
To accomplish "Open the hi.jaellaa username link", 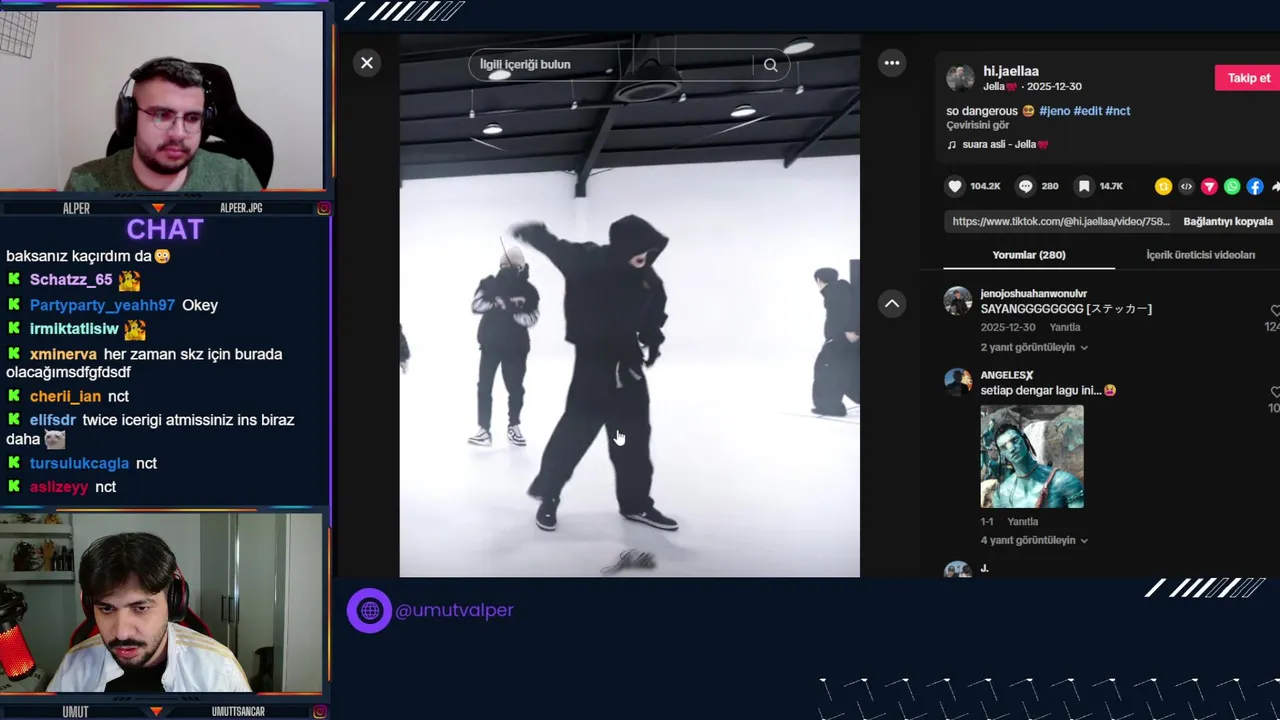I will (1011, 71).
